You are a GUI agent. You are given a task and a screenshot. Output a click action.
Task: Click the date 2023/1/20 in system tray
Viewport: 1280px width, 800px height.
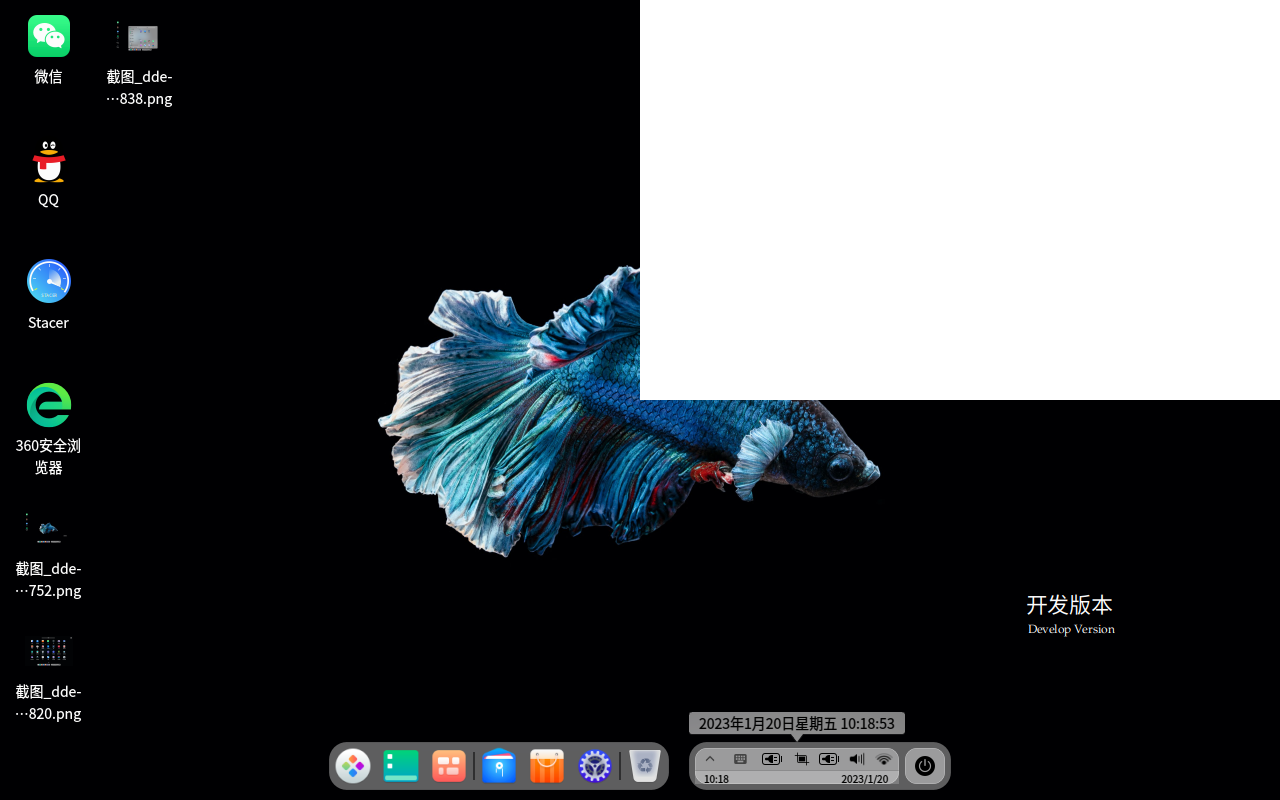pyautogui.click(x=865, y=778)
